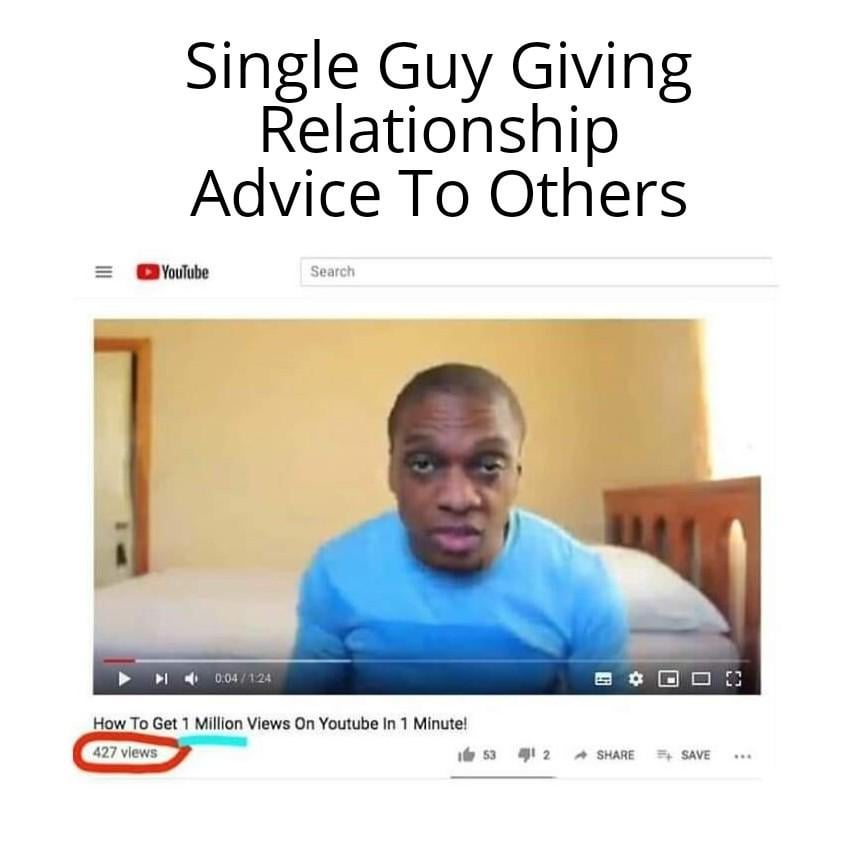Viewport: 852px width, 845px height.
Task: Mute the video volume
Action: 191,679
